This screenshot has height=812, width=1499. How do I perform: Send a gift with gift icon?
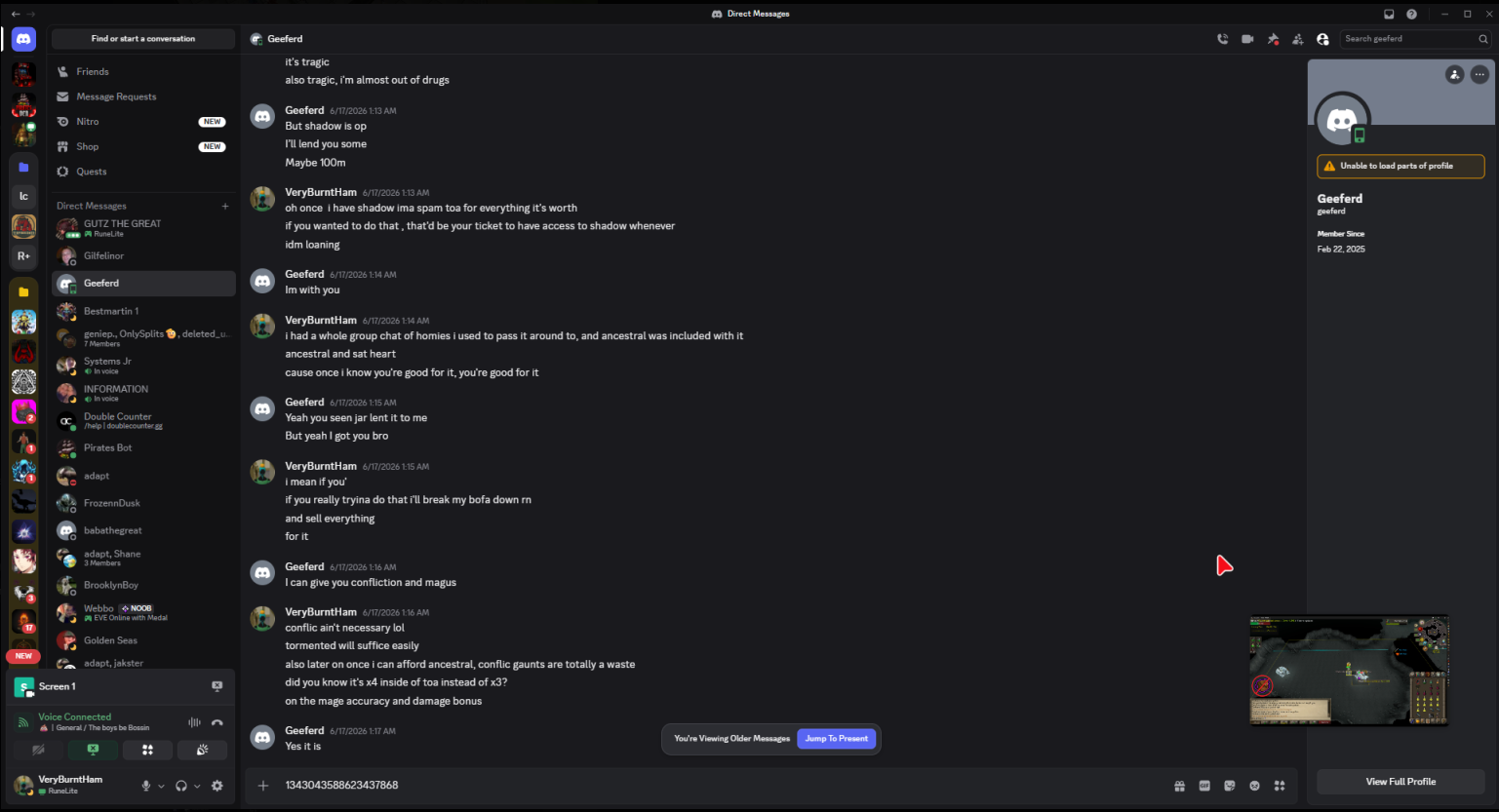click(x=1179, y=786)
